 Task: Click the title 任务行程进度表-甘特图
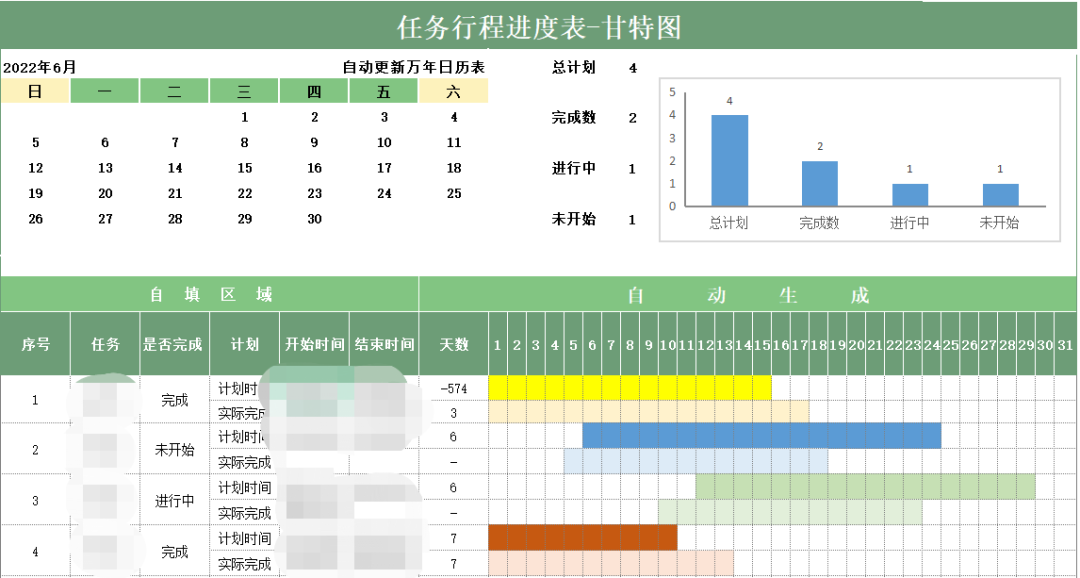539,28
